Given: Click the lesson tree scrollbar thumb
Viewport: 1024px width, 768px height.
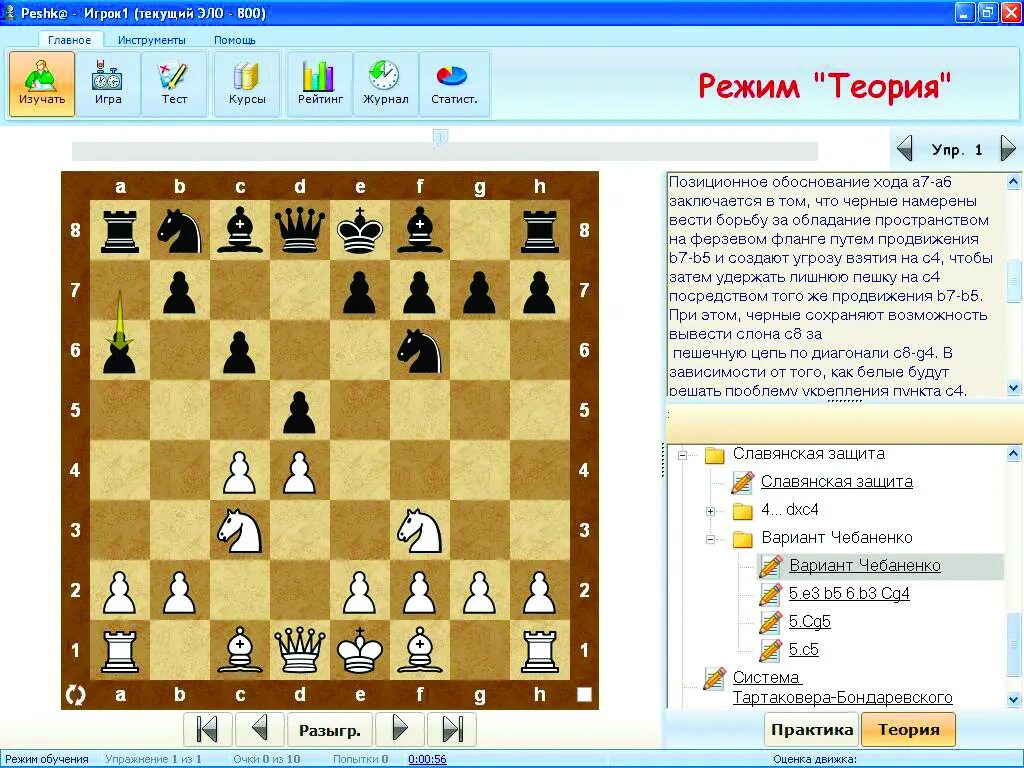Looking at the screenshot, I should click(x=1013, y=645).
